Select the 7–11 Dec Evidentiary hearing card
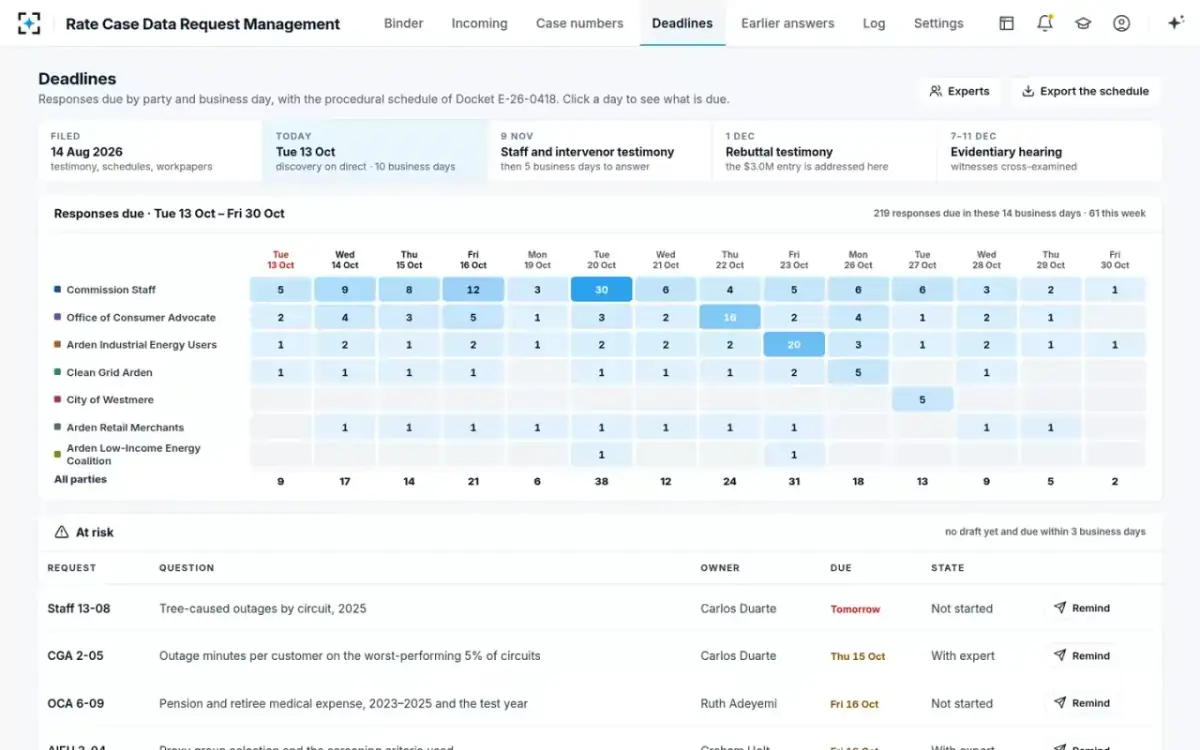Screen dimensions: 1200x750 point(1049,151)
